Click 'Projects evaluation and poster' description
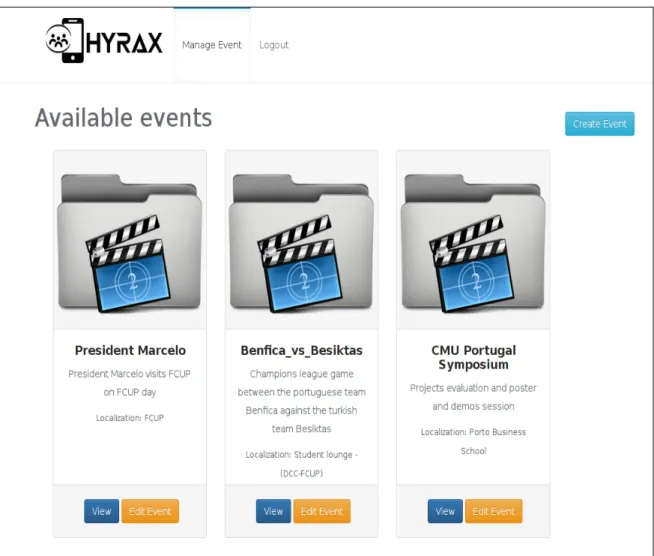The image size is (654, 556). coord(473,397)
